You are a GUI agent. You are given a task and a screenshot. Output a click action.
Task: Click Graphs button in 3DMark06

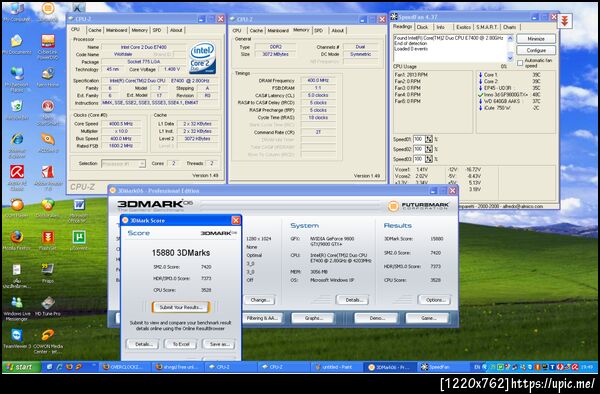tap(313, 318)
